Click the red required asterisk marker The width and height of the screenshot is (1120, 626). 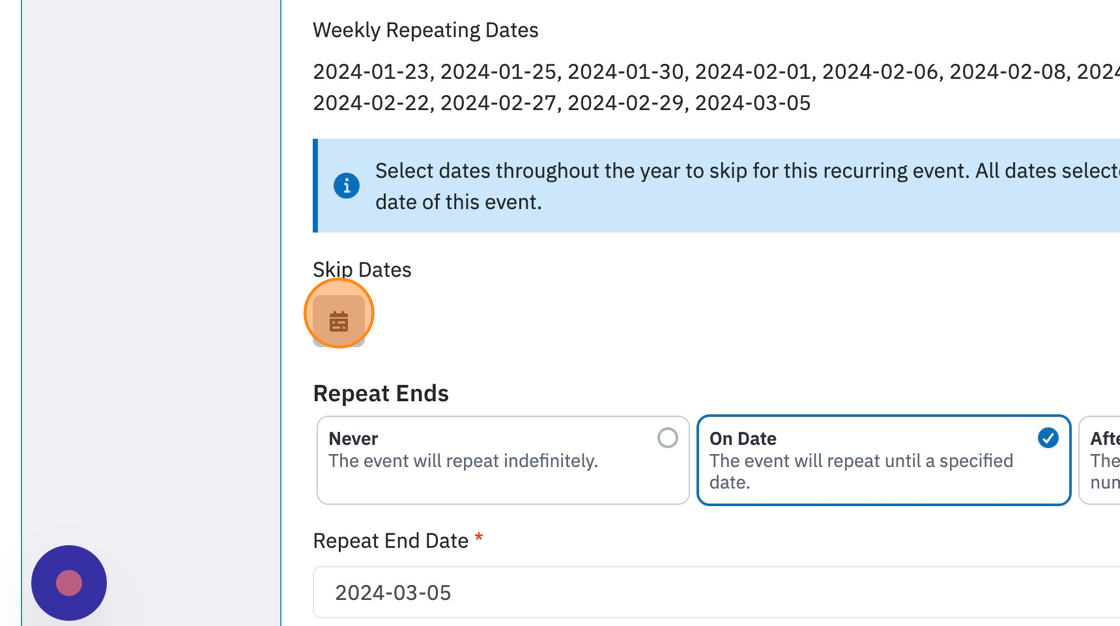tap(479, 537)
